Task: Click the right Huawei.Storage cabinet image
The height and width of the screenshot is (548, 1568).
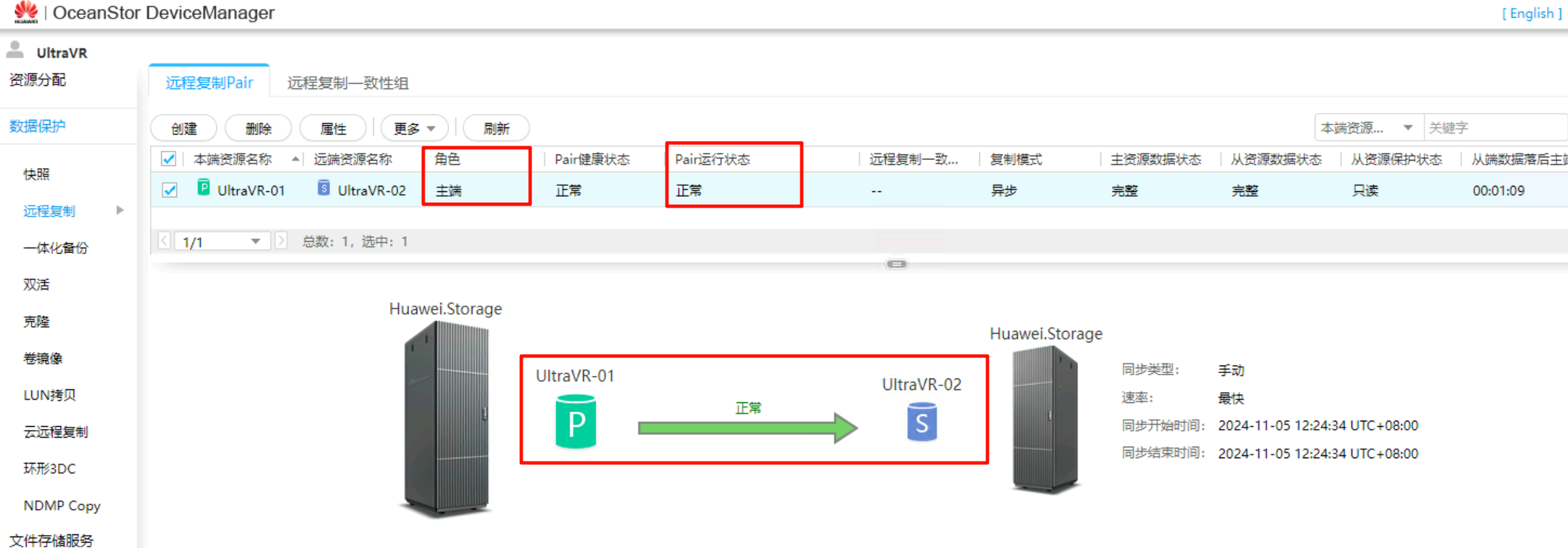Action: (1045, 419)
